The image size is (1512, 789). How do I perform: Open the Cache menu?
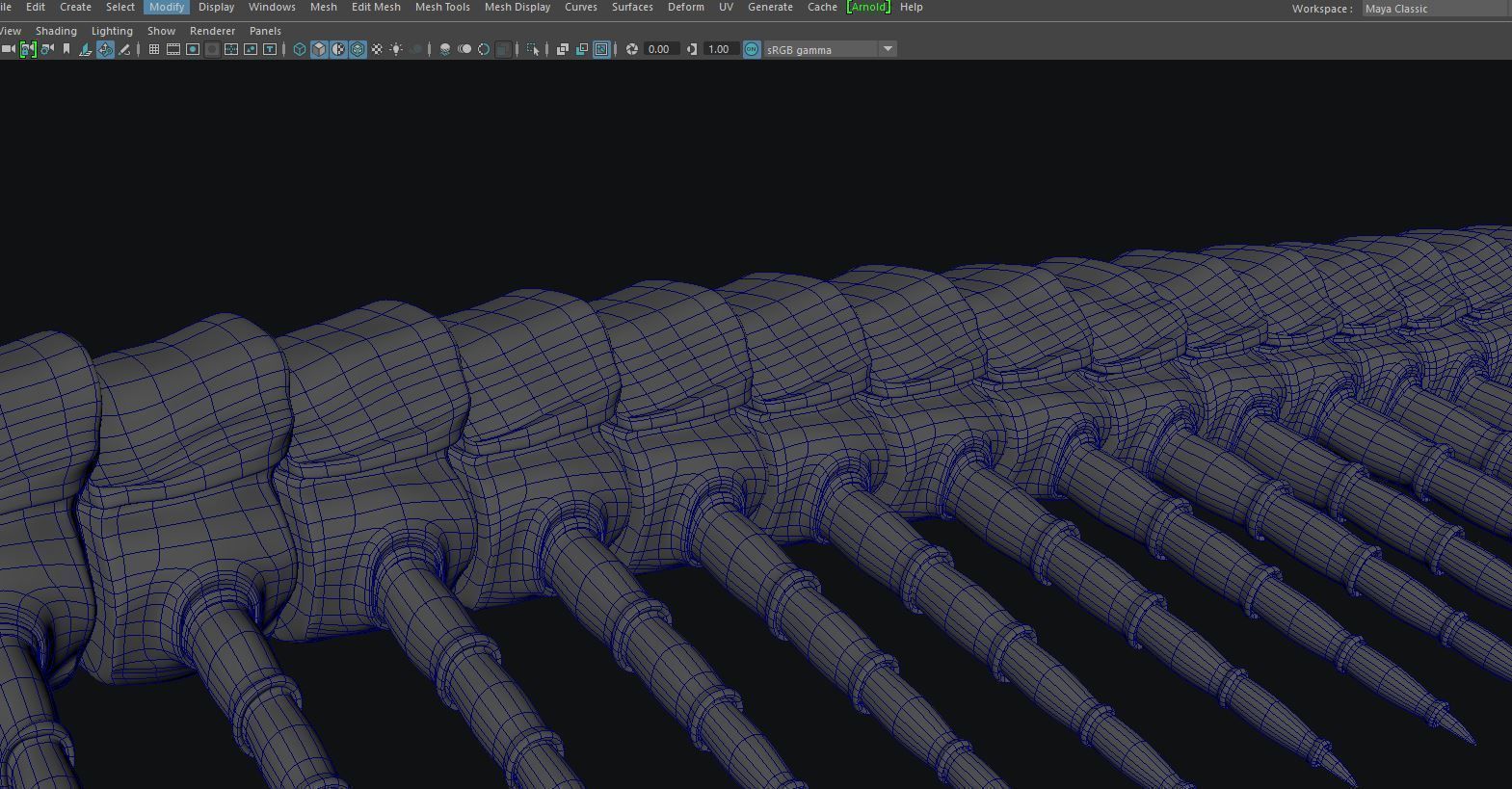coord(822,7)
